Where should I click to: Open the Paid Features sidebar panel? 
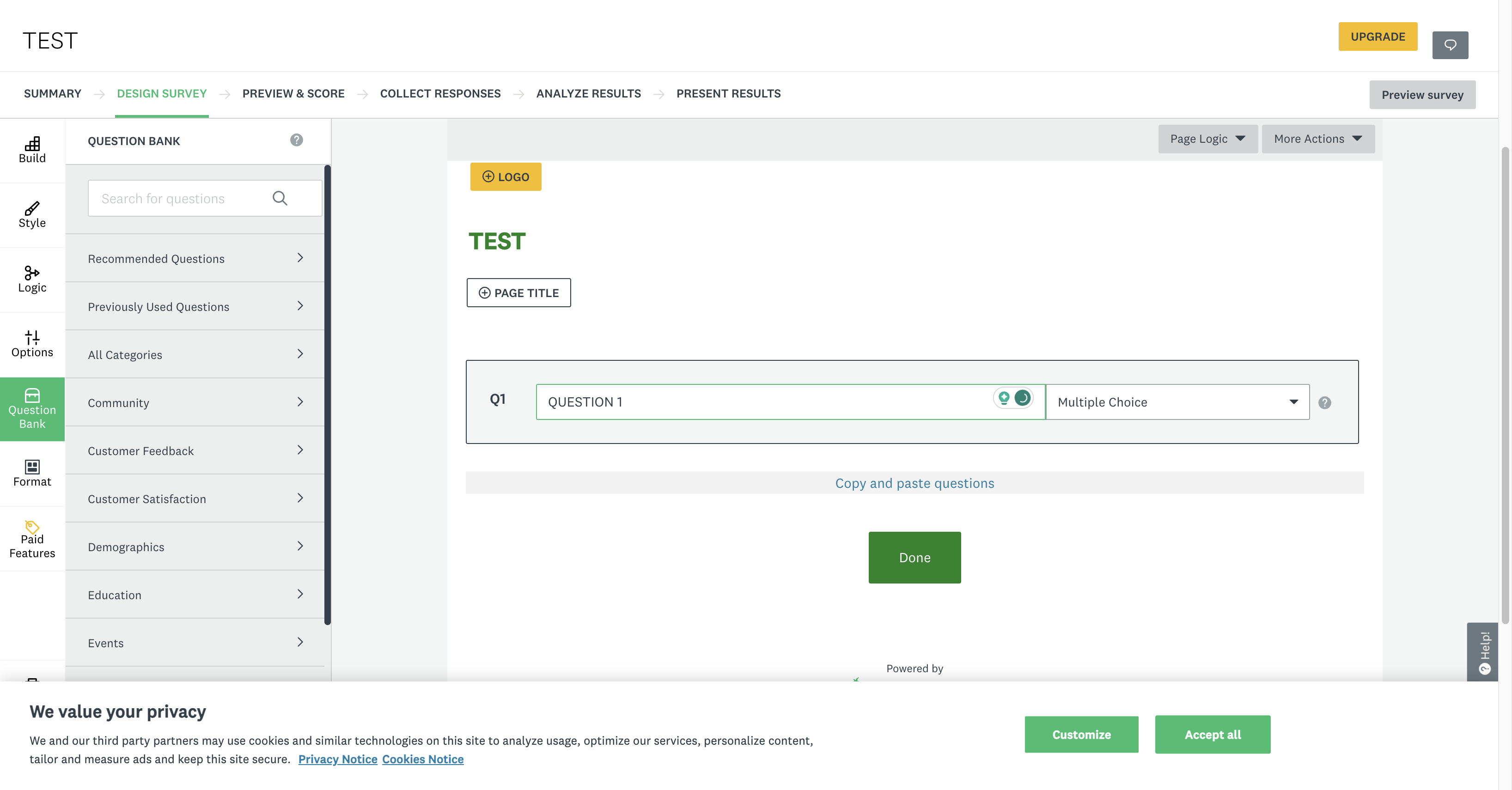click(x=32, y=539)
